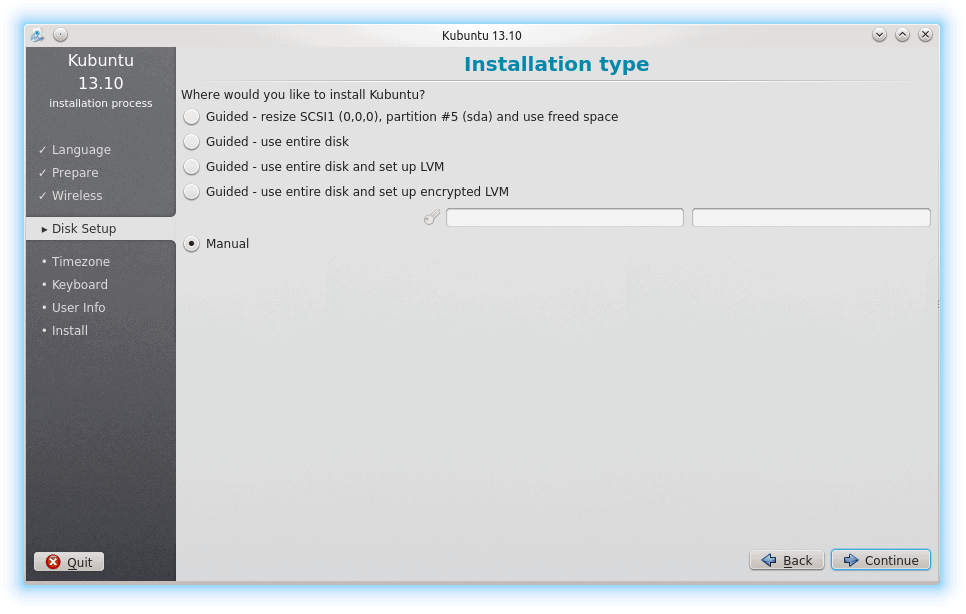Click 'Where would you like to install Kubuntu?' text
966x614 pixels.
coord(302,95)
